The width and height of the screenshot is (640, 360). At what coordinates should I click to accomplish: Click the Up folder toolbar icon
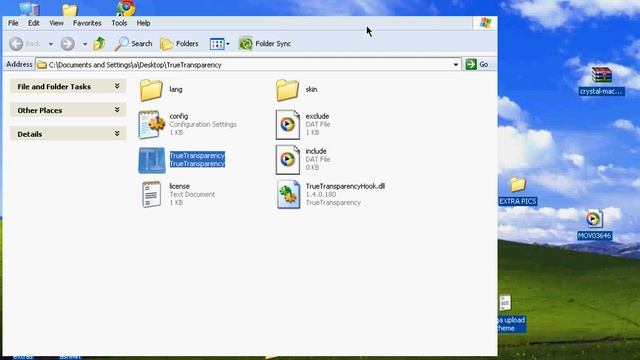[99, 43]
